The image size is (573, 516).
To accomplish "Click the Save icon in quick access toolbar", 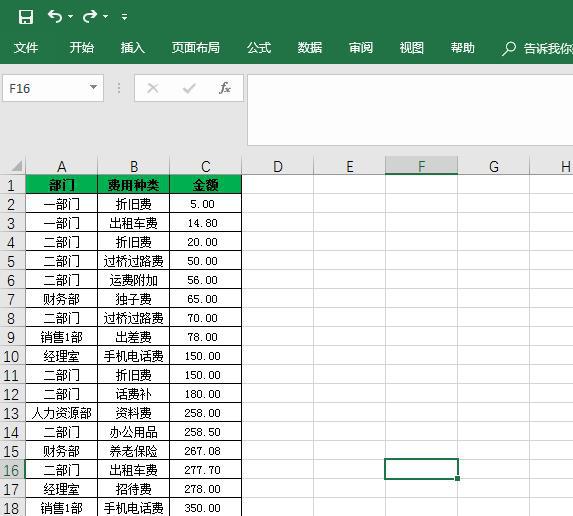I will [26, 17].
